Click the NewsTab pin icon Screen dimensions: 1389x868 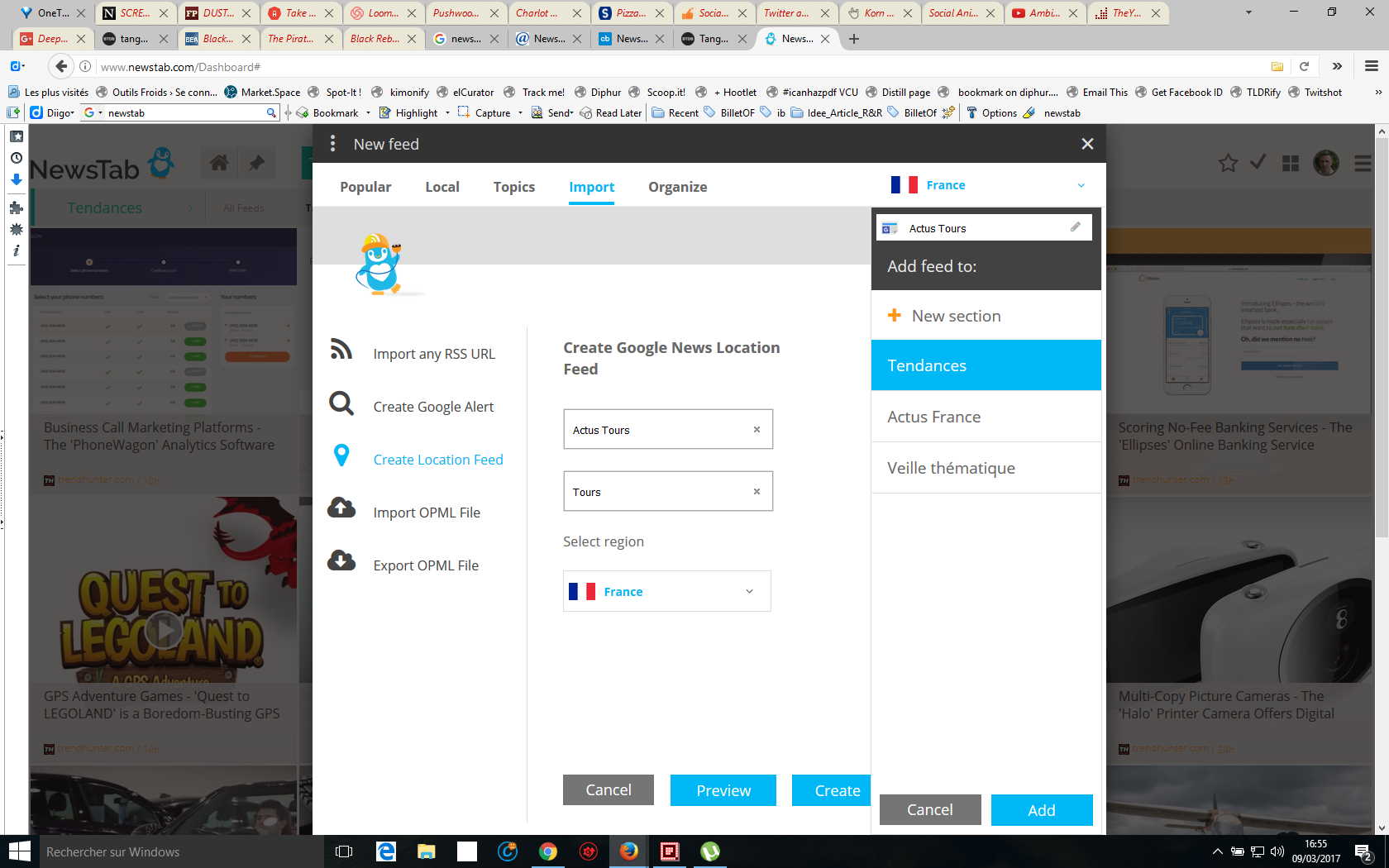(x=257, y=163)
